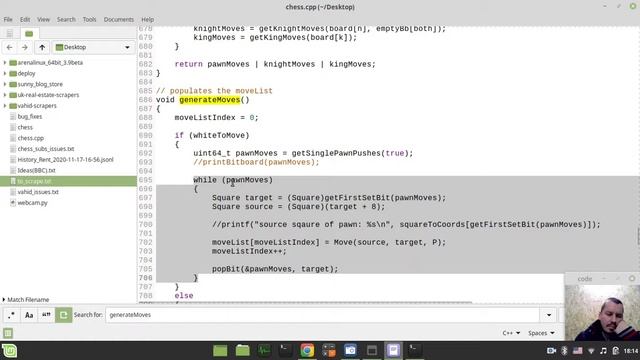The height and width of the screenshot is (360, 640).
Task: Click the 18:14 clock in the panel
Action: click(631, 351)
